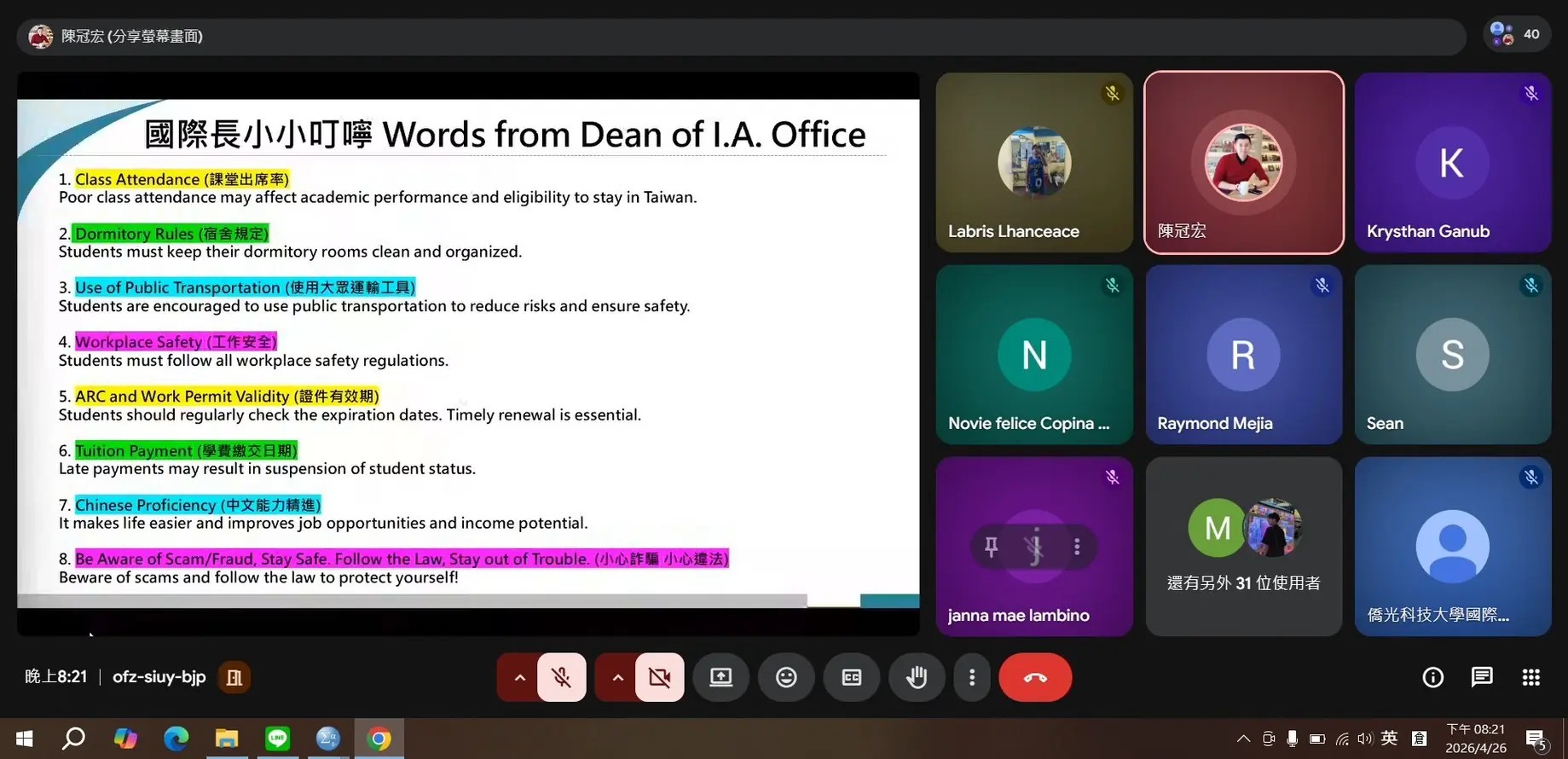Expand video settings chevron

[x=618, y=677]
